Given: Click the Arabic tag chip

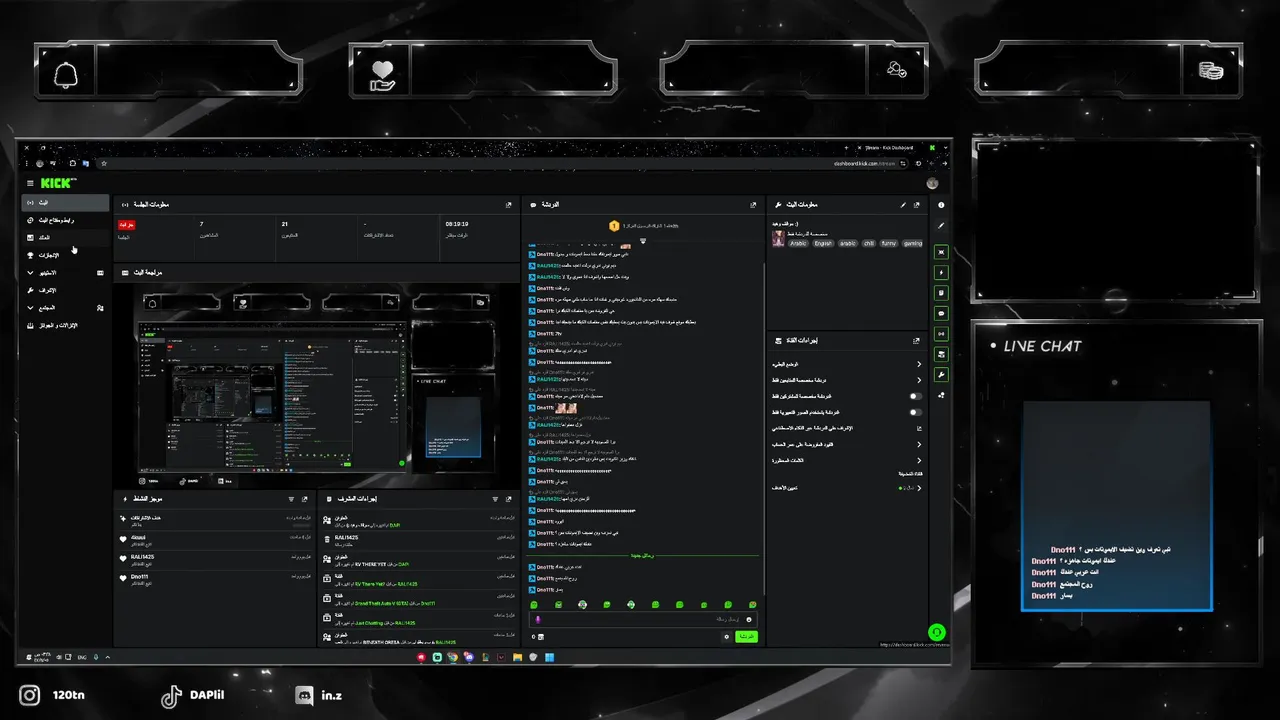Looking at the screenshot, I should point(798,243).
